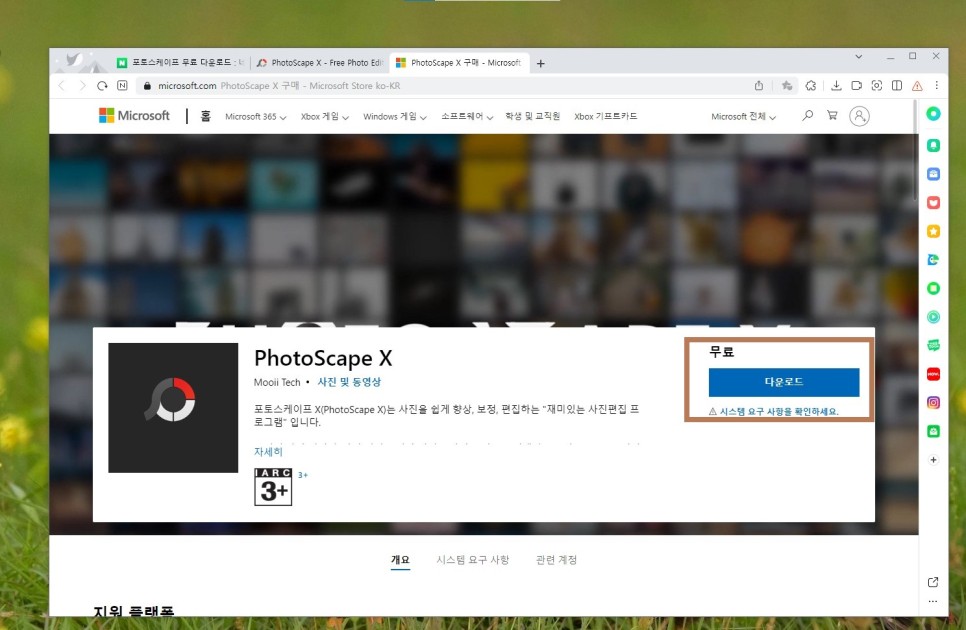966x630 pixels.
Task: Click the green ring icon in sidebar
Action: (933, 113)
